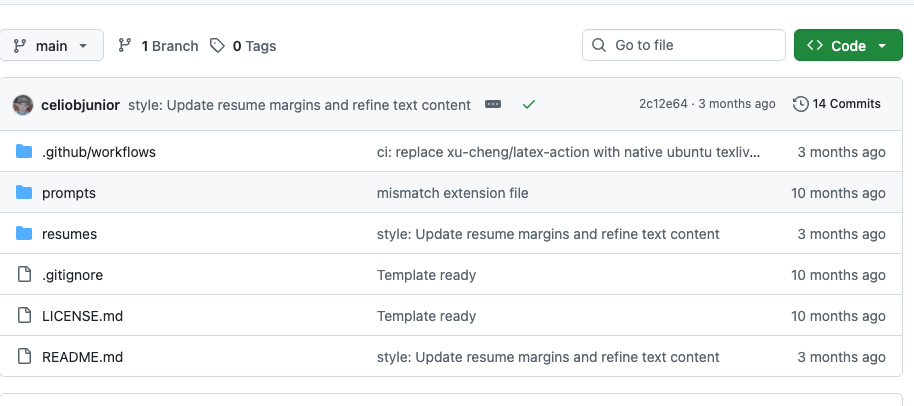Open the LICENSE.md file
914x406 pixels.
[x=82, y=316]
